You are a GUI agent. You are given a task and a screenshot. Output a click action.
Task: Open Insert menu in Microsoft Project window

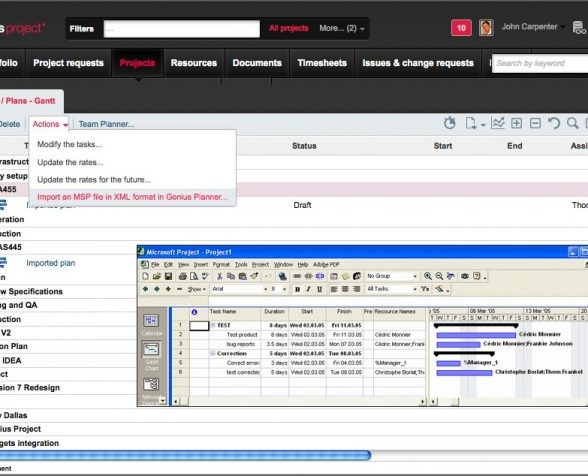click(x=201, y=264)
